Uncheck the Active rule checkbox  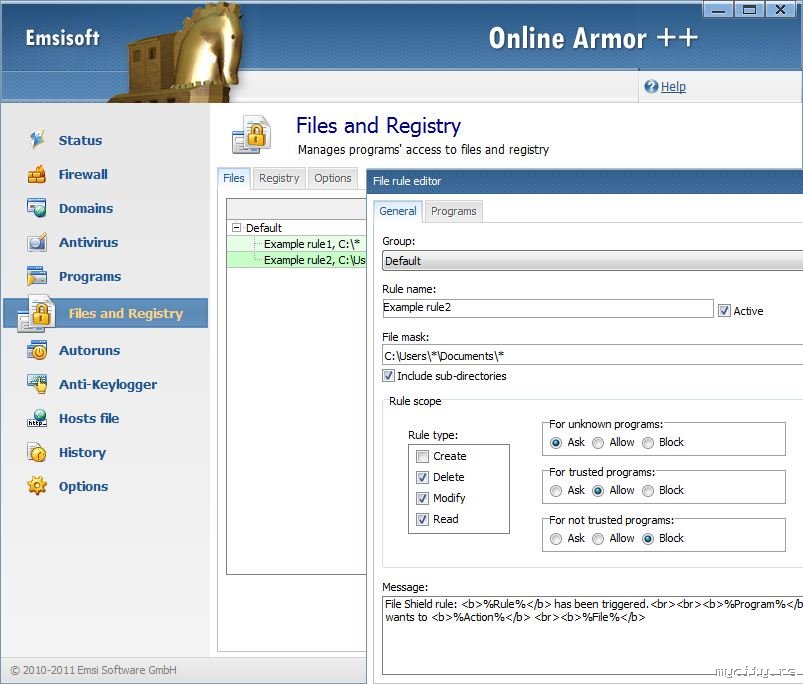(x=724, y=311)
